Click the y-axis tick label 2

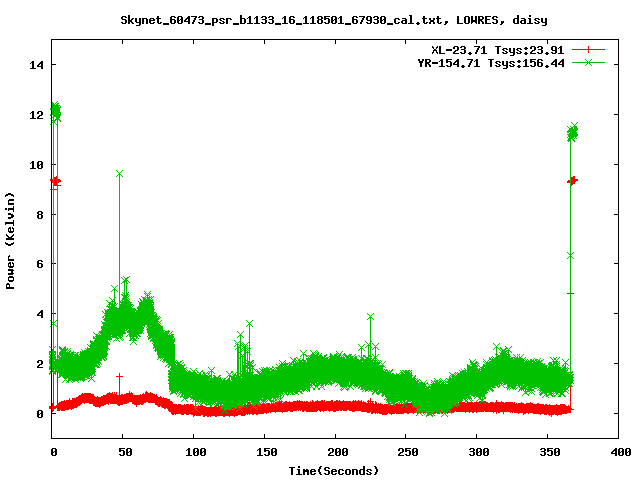point(40,364)
